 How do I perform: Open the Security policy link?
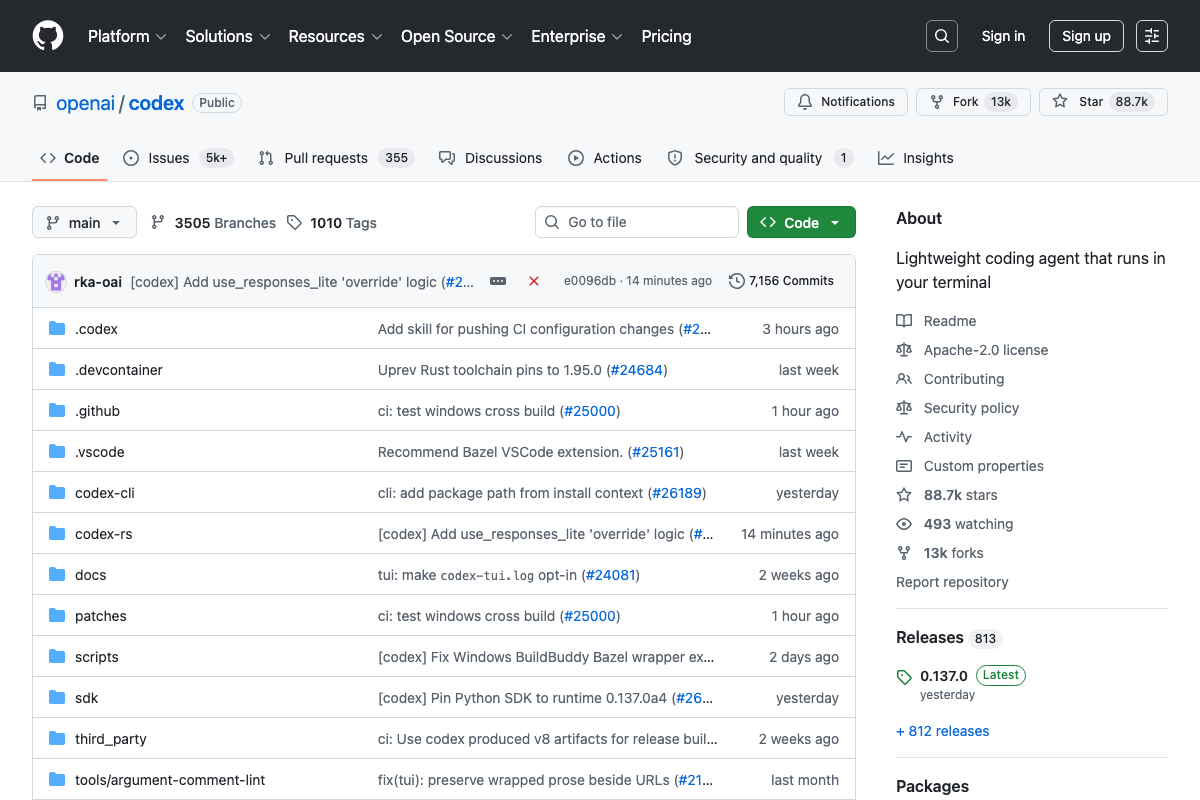[957, 408]
